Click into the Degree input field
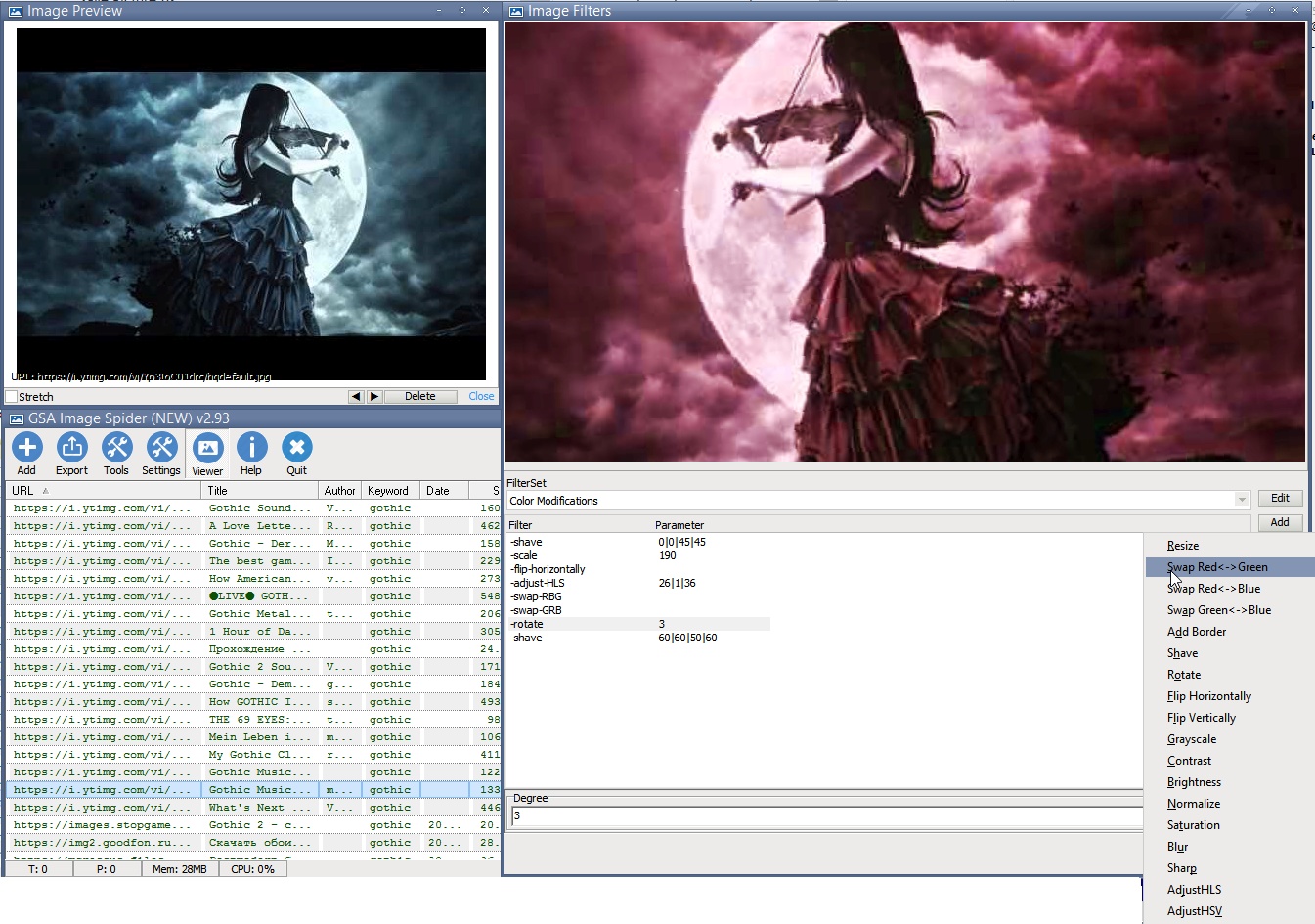 821,816
